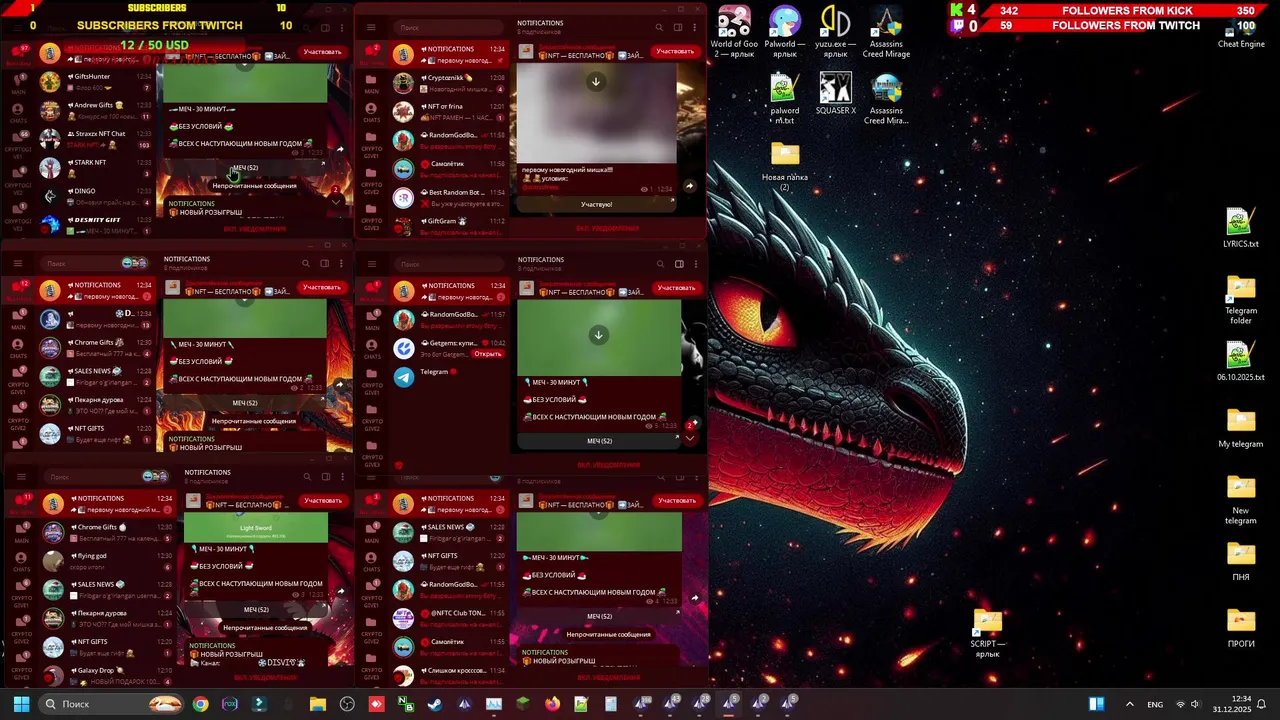The width and height of the screenshot is (1280, 720).
Task: Click the Windows Start button
Action: (21, 704)
